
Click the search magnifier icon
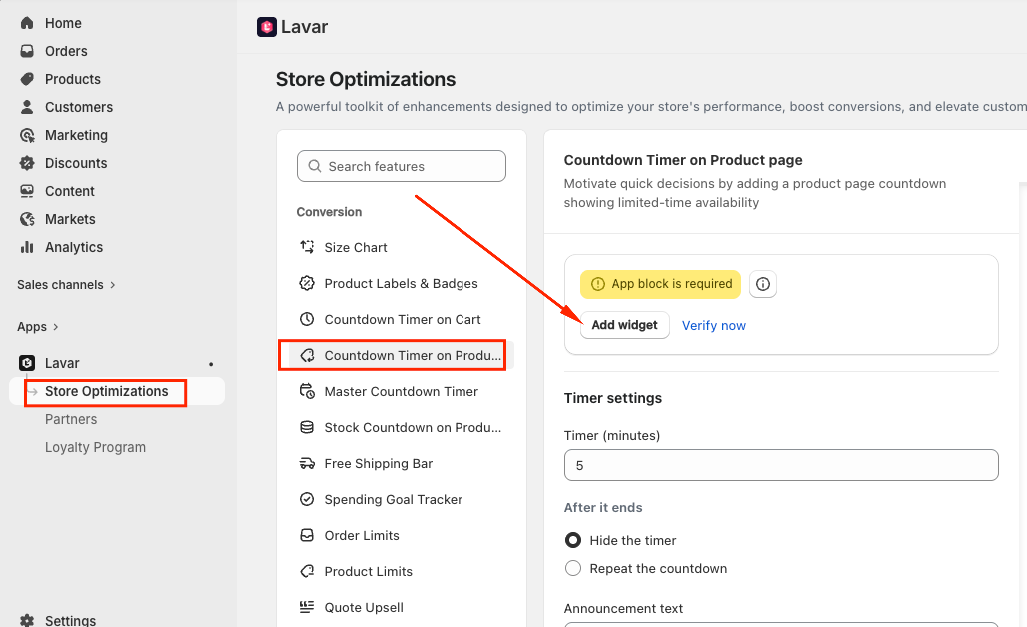314,166
